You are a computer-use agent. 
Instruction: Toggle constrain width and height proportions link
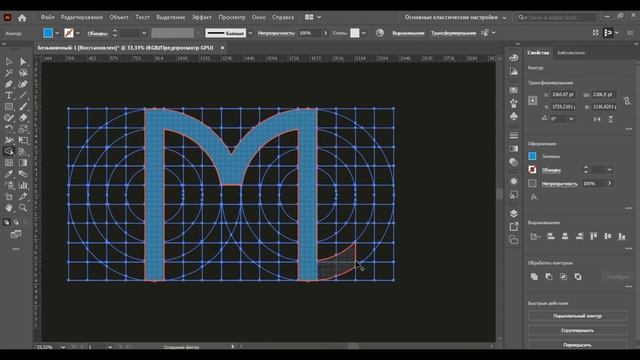627,100
